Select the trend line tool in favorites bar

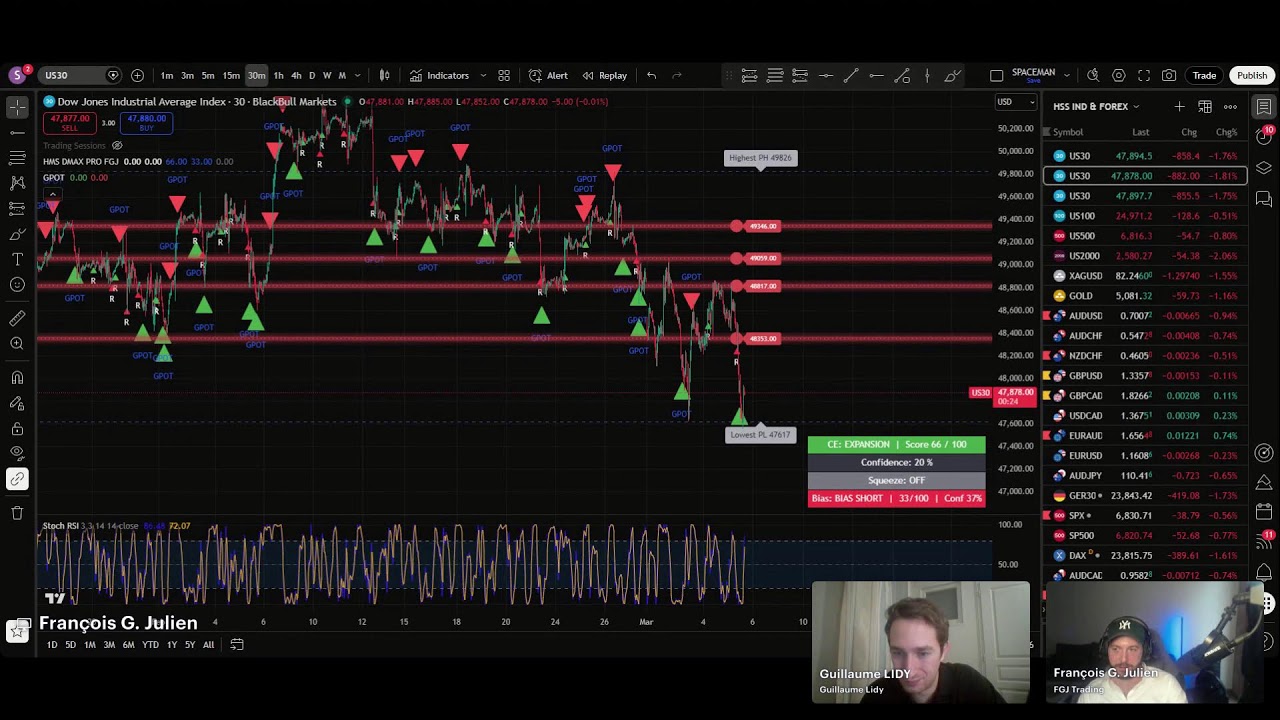click(851, 75)
